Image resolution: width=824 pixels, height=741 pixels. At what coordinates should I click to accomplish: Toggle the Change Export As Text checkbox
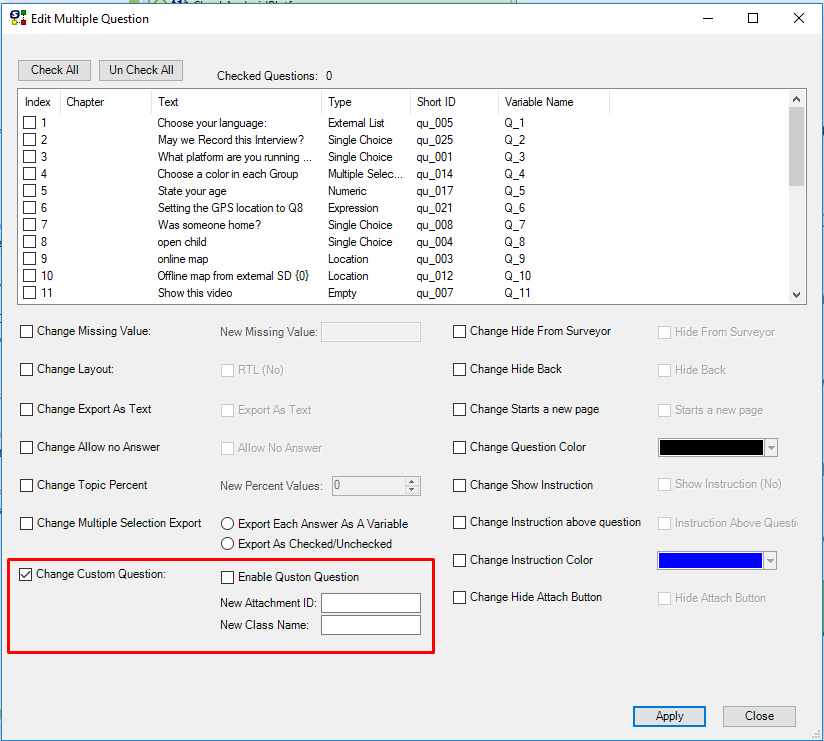coord(26,409)
